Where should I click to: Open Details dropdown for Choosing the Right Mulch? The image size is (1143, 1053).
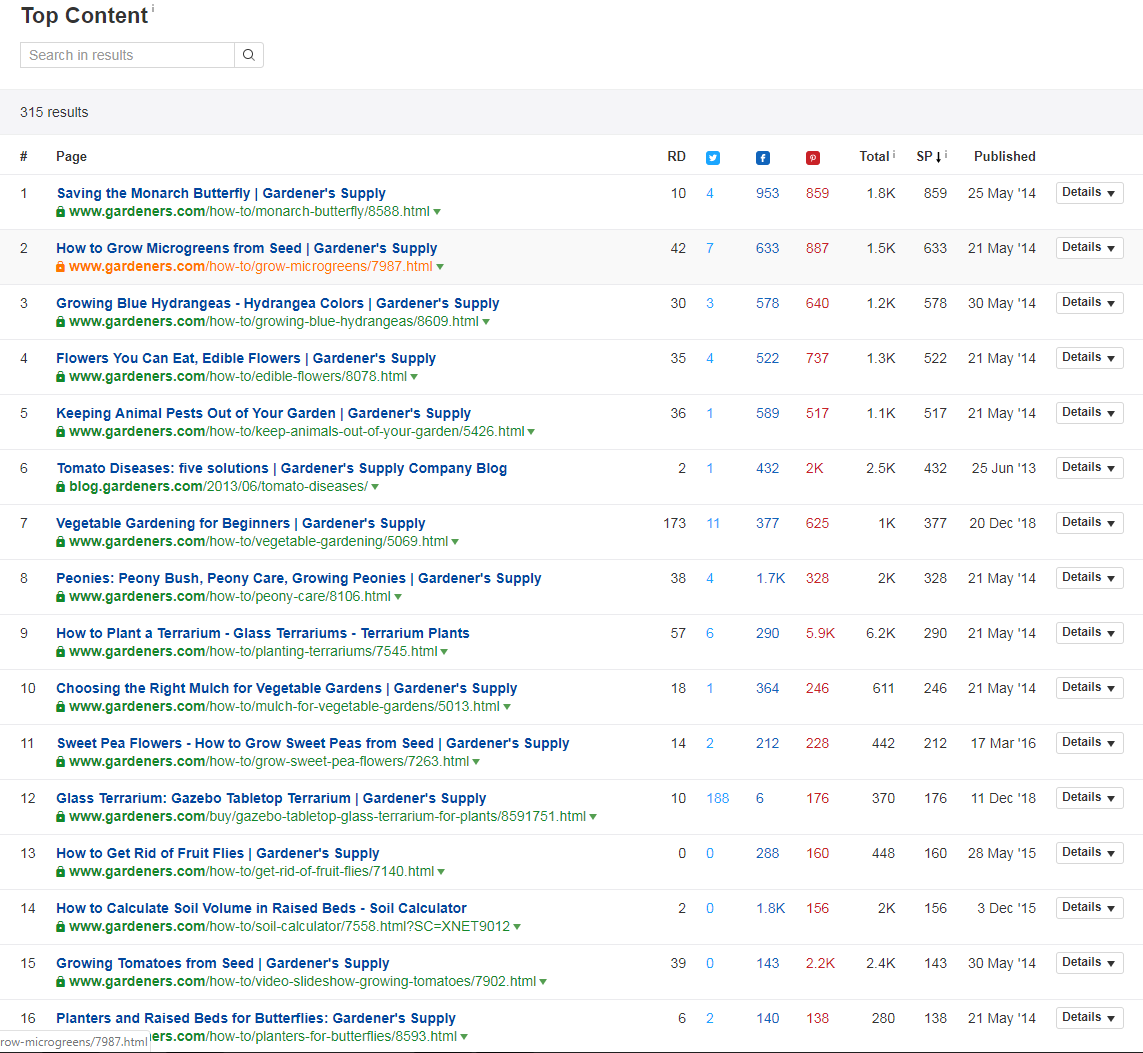[1089, 688]
